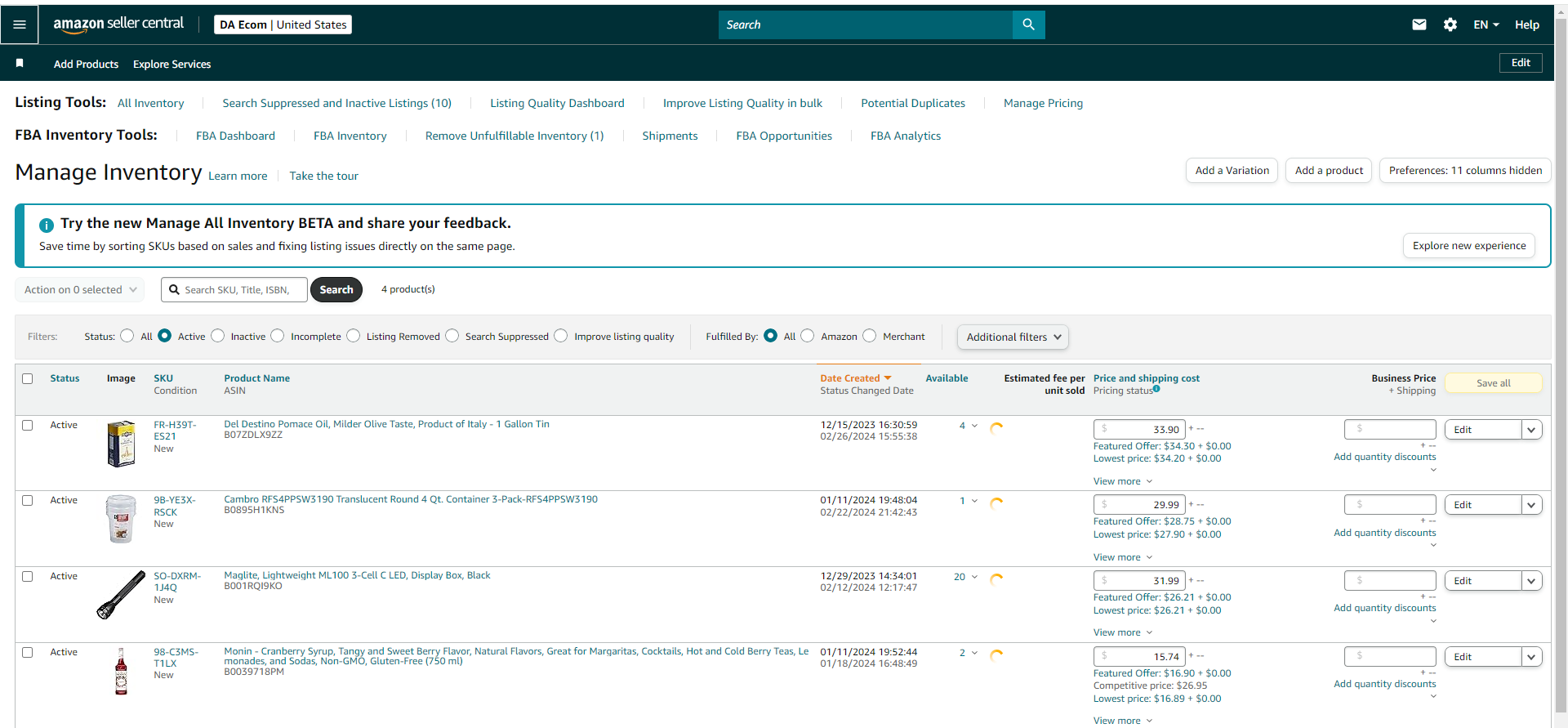Click the Pricing status info icon
1568x728 pixels.
(1156, 389)
